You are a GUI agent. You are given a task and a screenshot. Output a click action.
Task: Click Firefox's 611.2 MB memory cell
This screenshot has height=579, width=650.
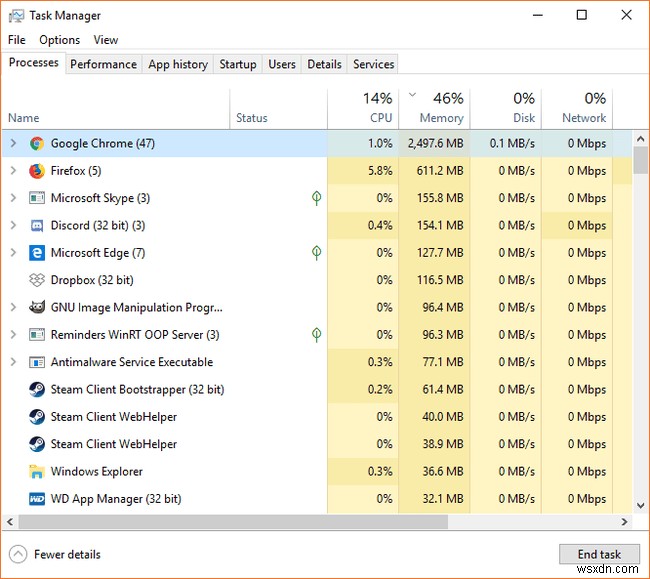(434, 171)
